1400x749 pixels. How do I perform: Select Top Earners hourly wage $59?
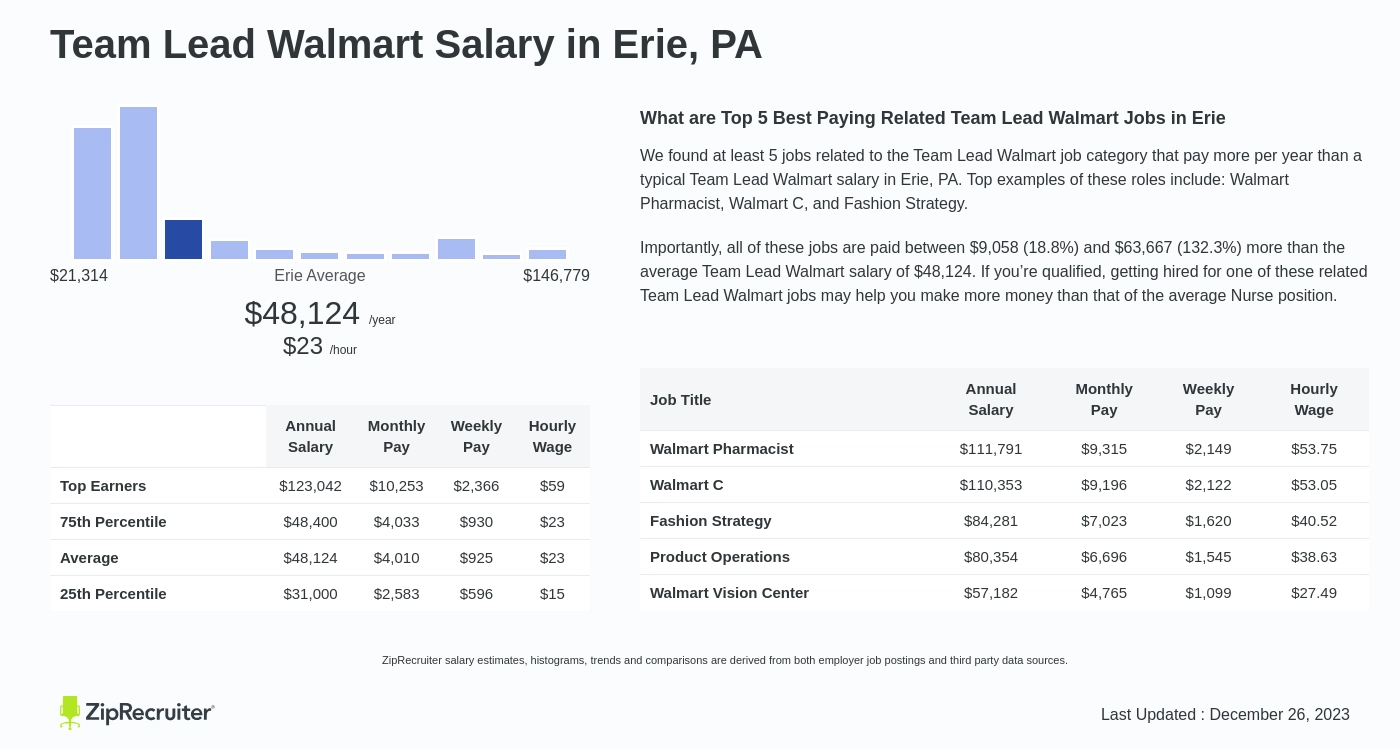pyautogui.click(x=552, y=485)
